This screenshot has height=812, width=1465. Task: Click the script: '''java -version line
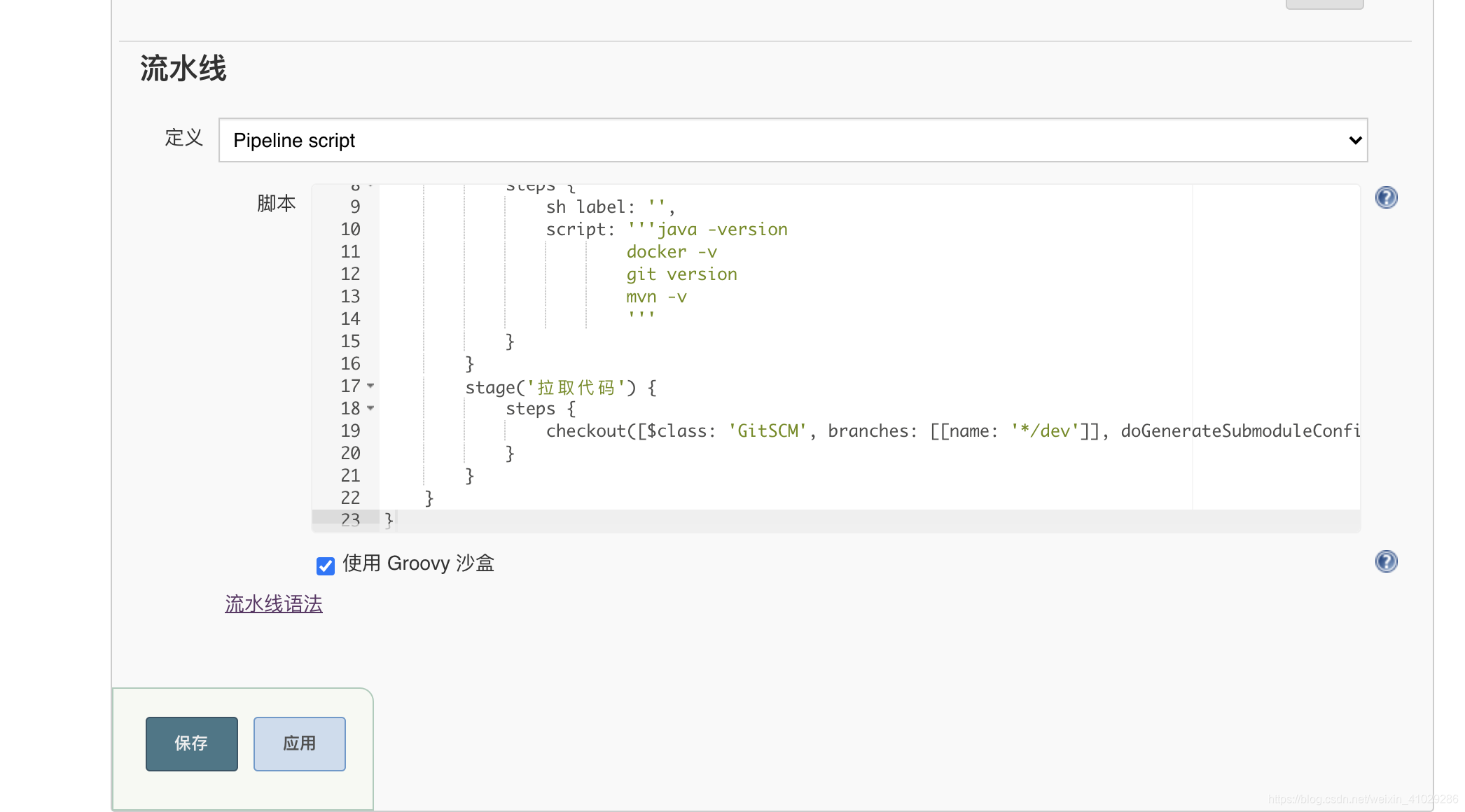[667, 230]
